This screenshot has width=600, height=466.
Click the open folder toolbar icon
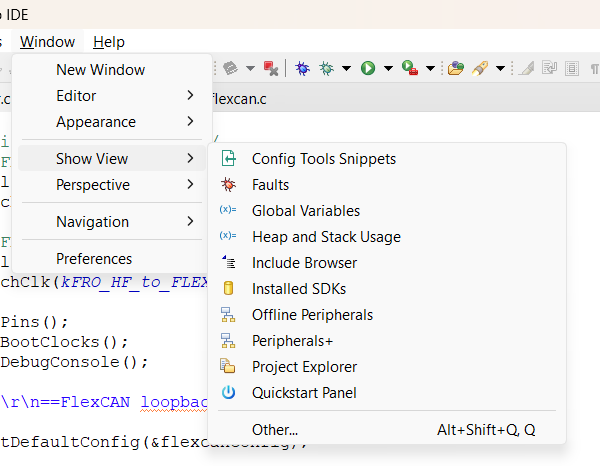click(x=456, y=68)
